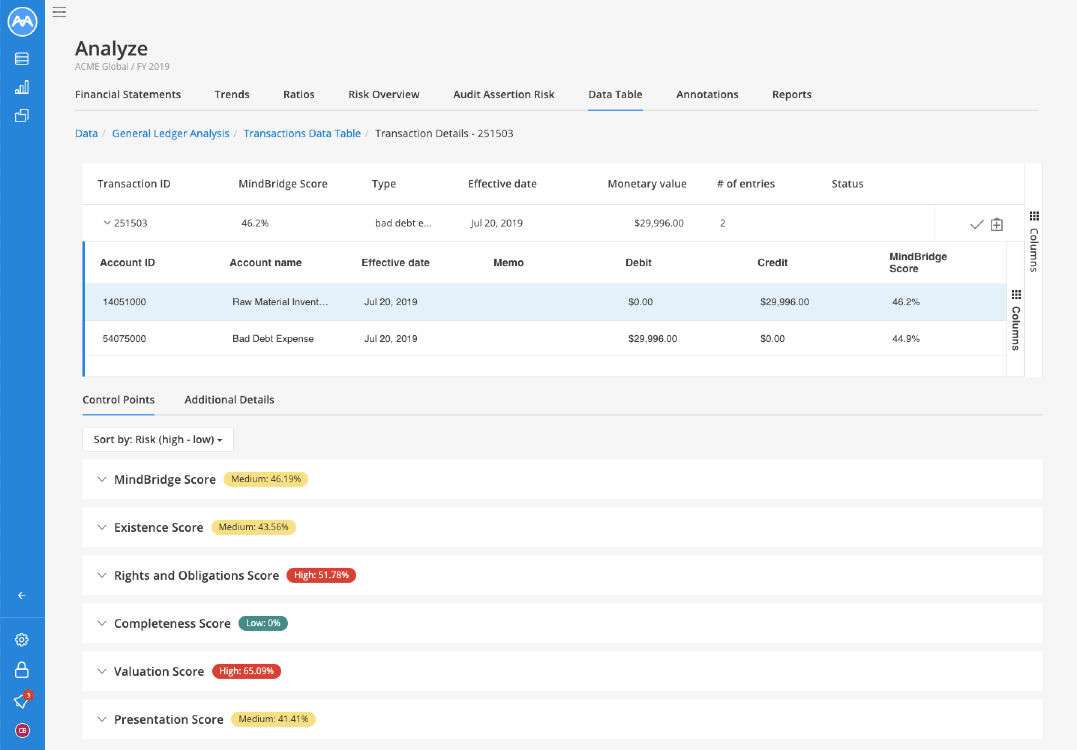The image size is (1077, 750).
Task: Open announcements megaphone icon
Action: (x=22, y=701)
